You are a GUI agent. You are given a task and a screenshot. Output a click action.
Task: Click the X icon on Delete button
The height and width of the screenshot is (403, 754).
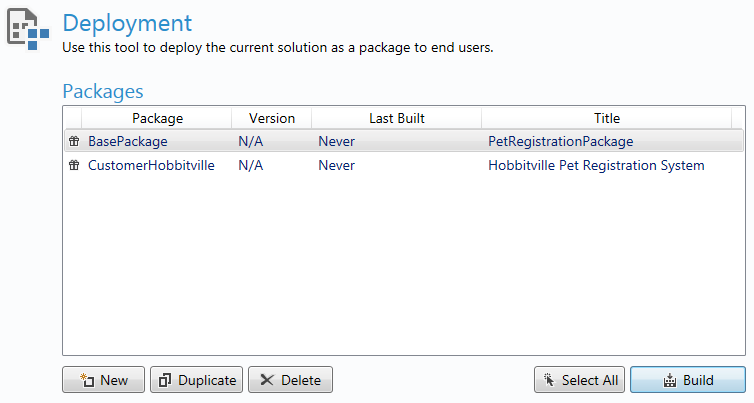click(266, 380)
